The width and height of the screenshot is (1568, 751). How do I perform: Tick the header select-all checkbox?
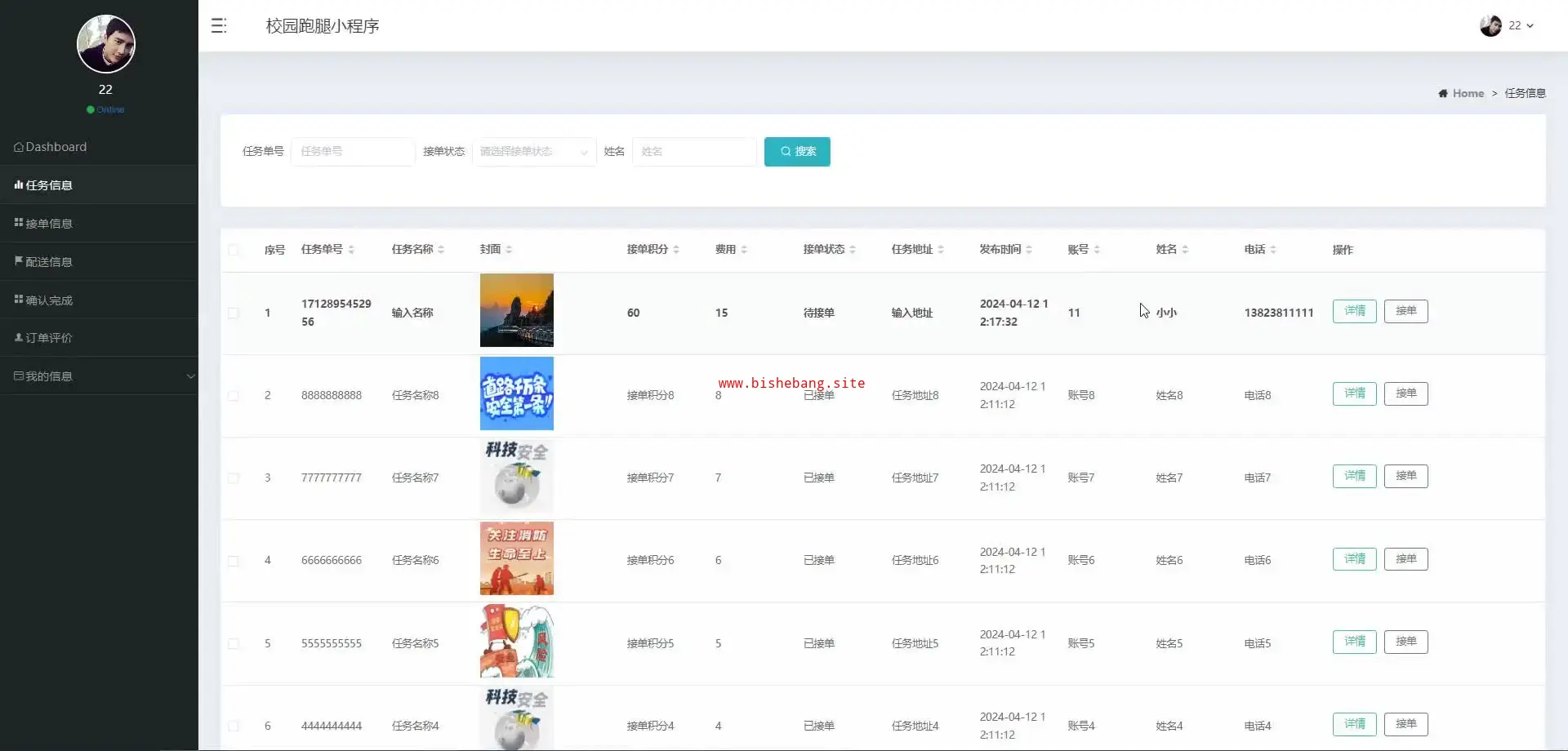coord(234,250)
